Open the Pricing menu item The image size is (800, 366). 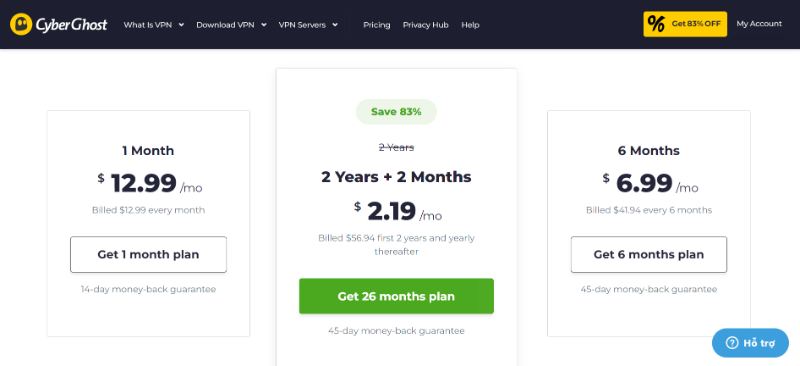click(x=377, y=25)
